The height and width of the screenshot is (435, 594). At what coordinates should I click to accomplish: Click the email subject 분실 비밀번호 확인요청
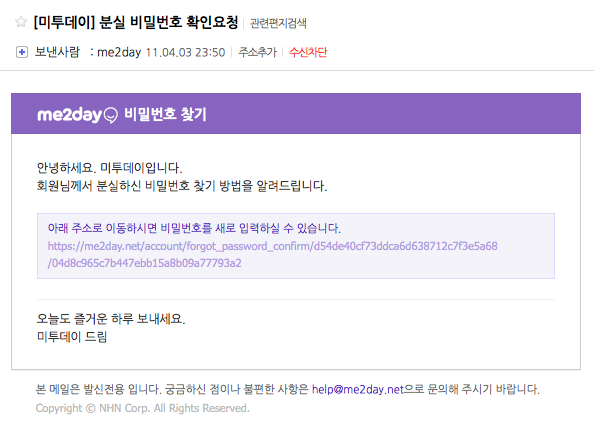click(x=136, y=22)
